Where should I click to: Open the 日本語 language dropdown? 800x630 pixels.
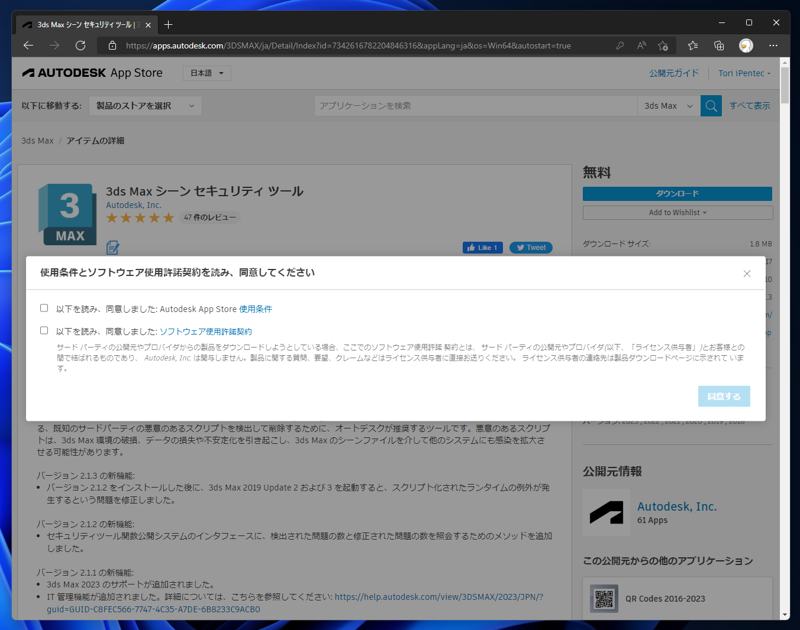(x=207, y=73)
